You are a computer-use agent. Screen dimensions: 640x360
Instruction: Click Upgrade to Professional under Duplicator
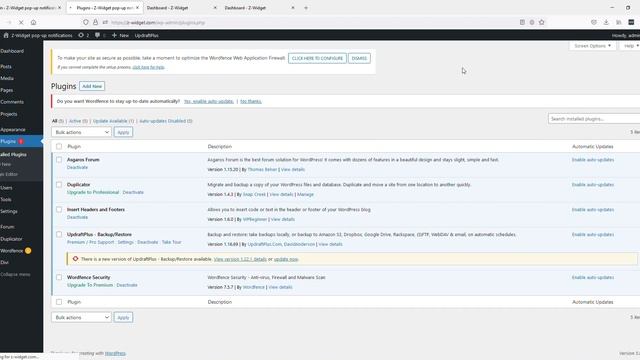pyautogui.click(x=93, y=192)
